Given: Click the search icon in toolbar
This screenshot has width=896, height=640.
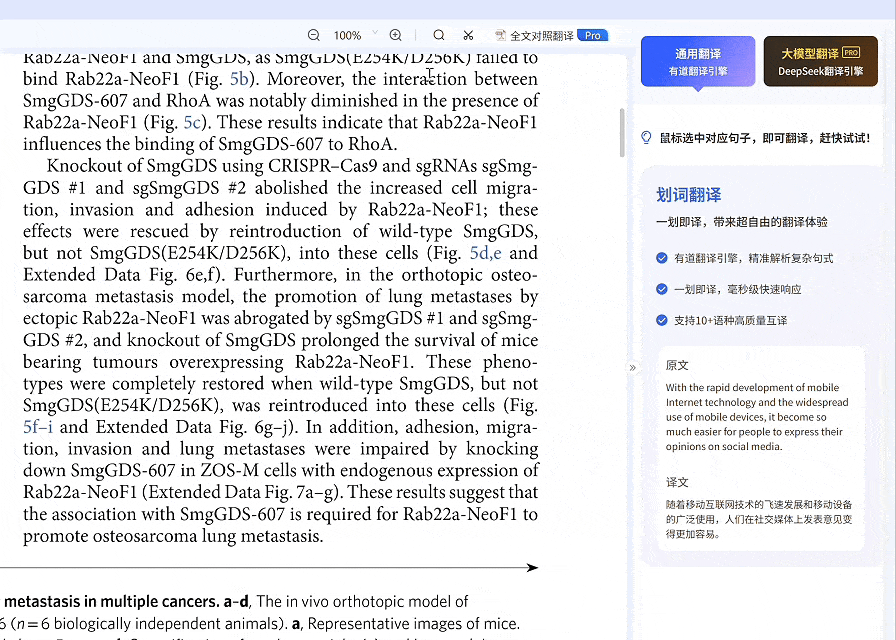Looking at the screenshot, I should coord(439,35).
